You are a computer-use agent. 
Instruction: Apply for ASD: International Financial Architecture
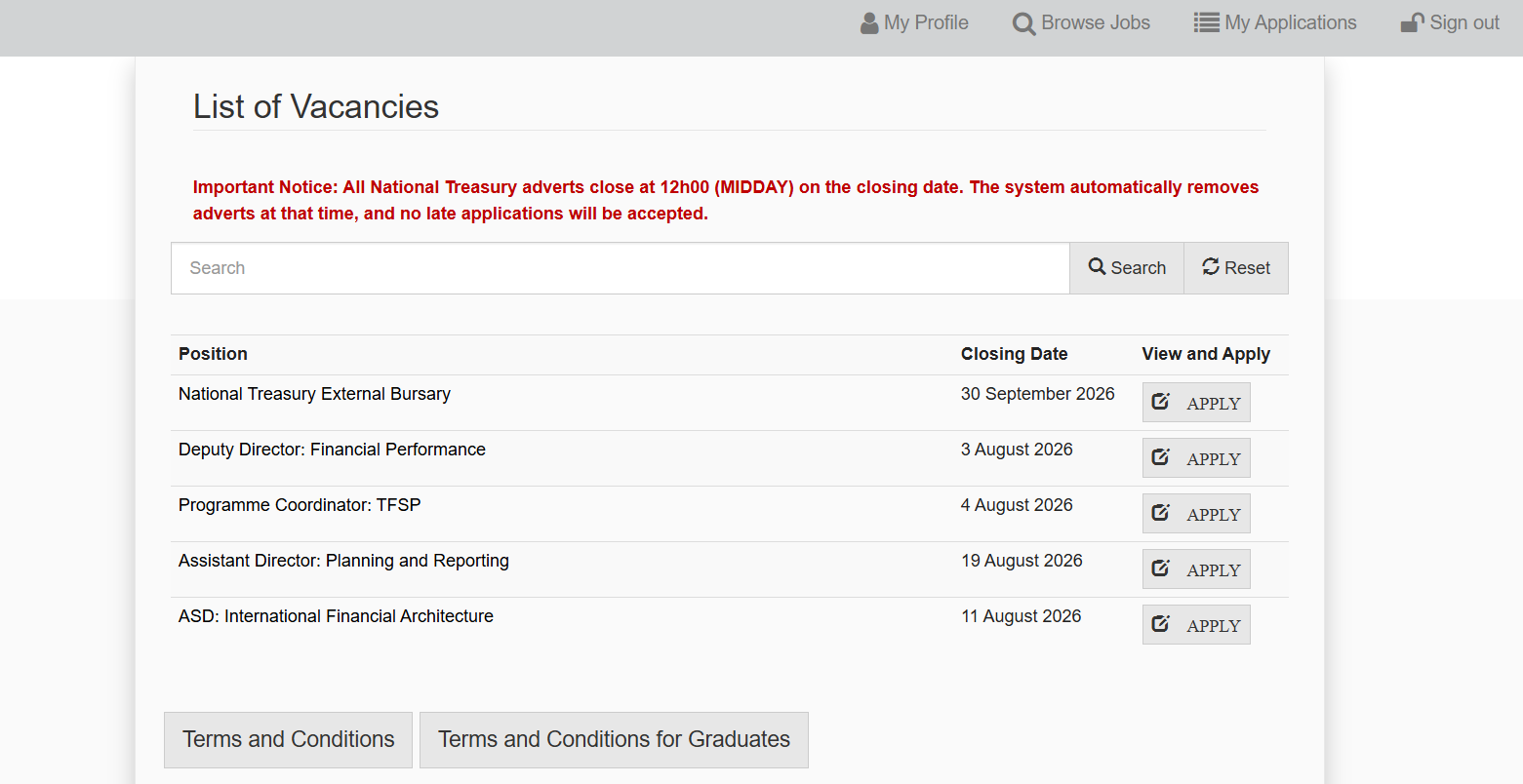(1196, 625)
